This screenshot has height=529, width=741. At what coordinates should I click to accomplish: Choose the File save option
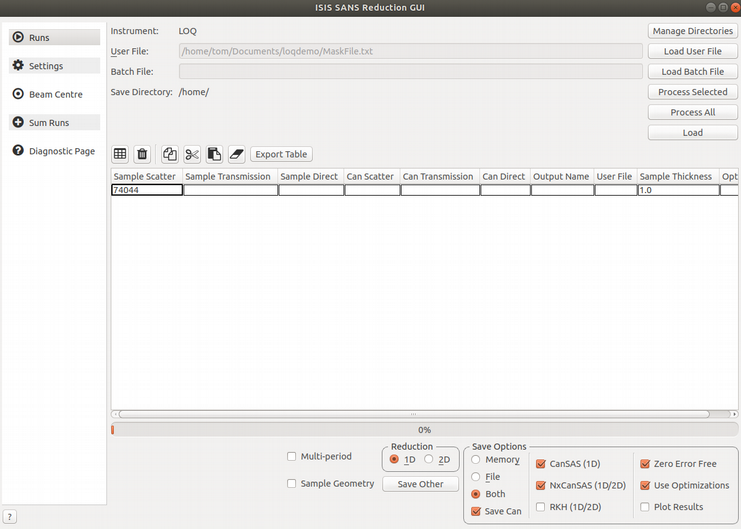(x=476, y=477)
